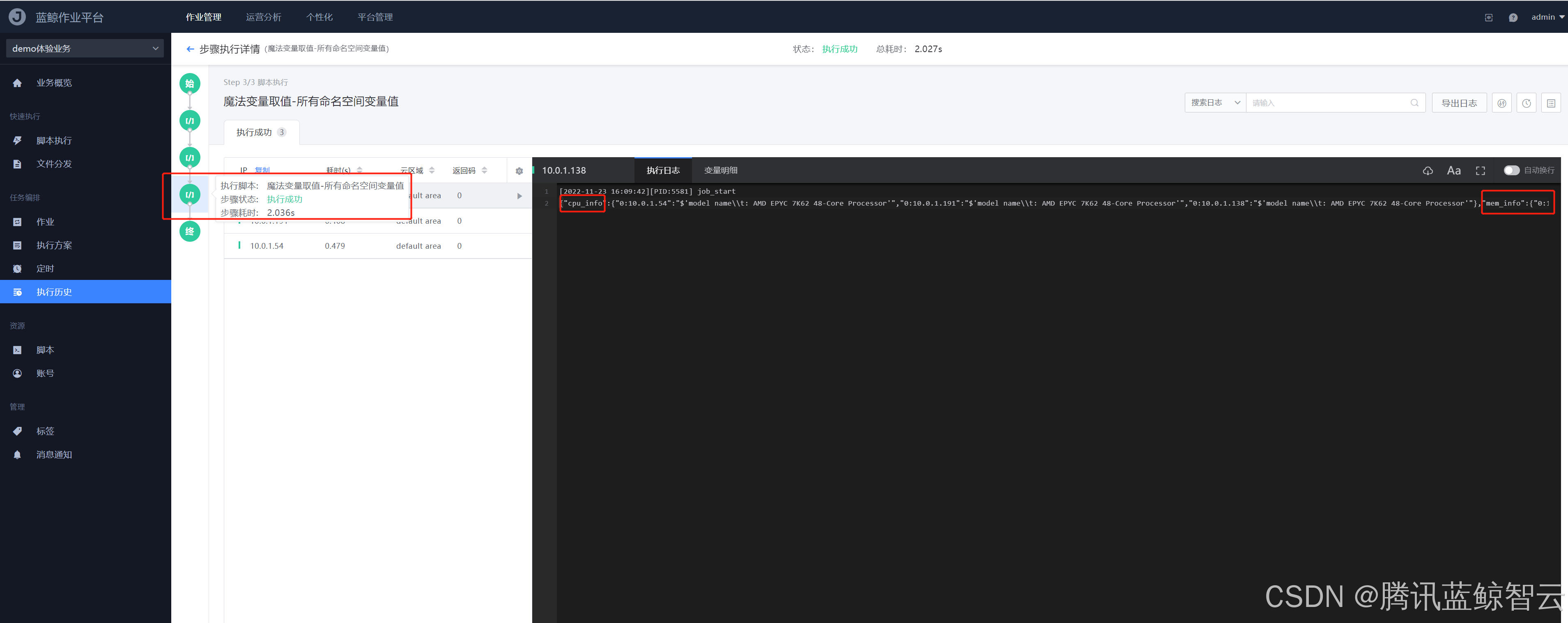Expand log viewer to fullscreen
Image resolution: width=1568 pixels, height=623 pixels.
(1481, 171)
